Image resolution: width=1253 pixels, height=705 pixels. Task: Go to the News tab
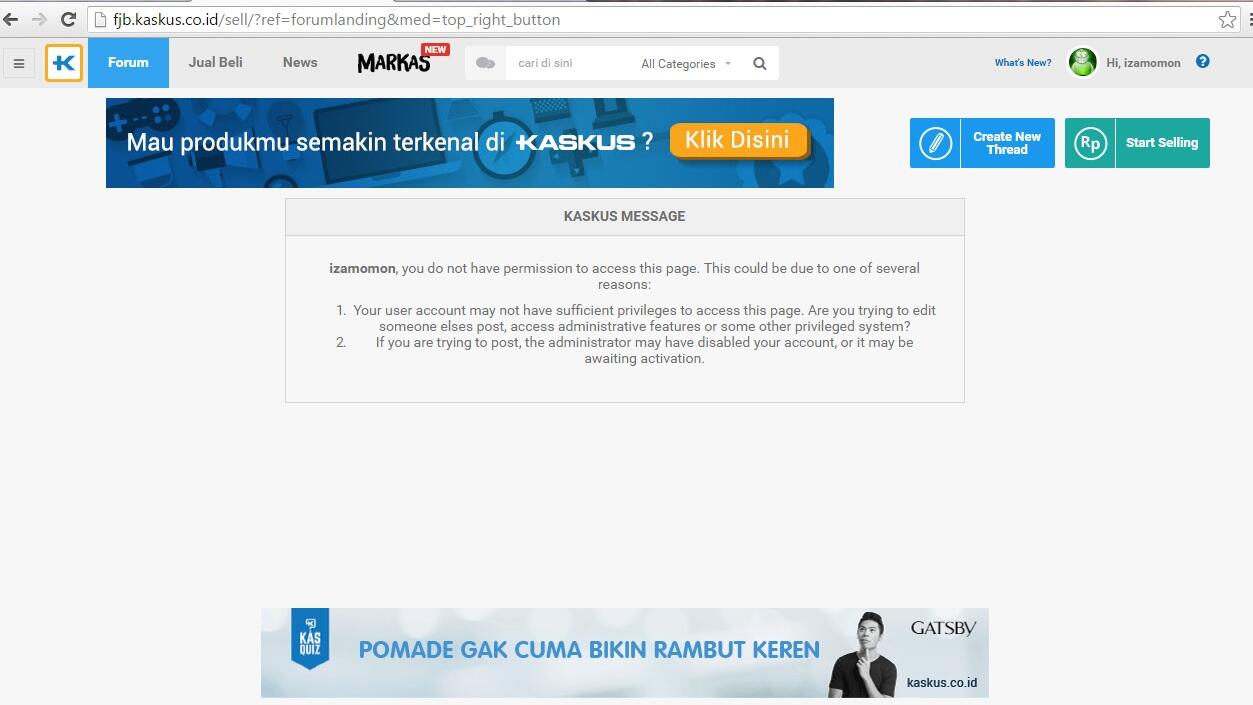(300, 62)
